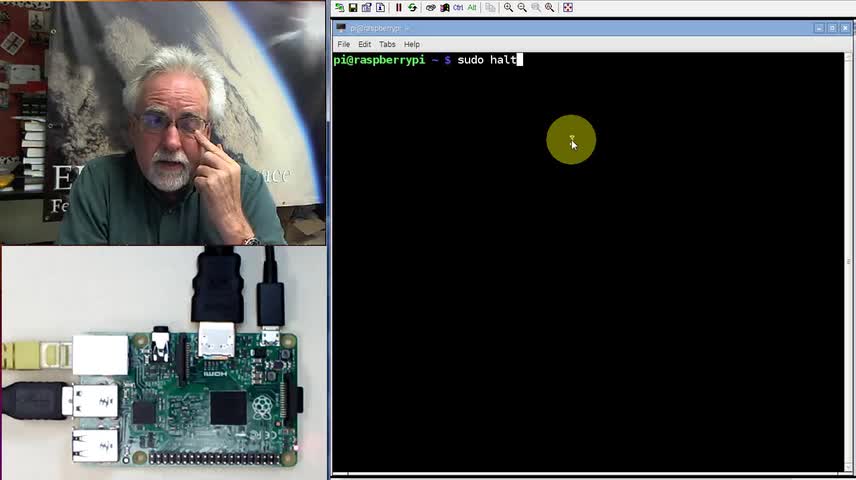Maximize the pi@raspberrypi terminal window
This screenshot has width=856, height=480.
(832, 28)
